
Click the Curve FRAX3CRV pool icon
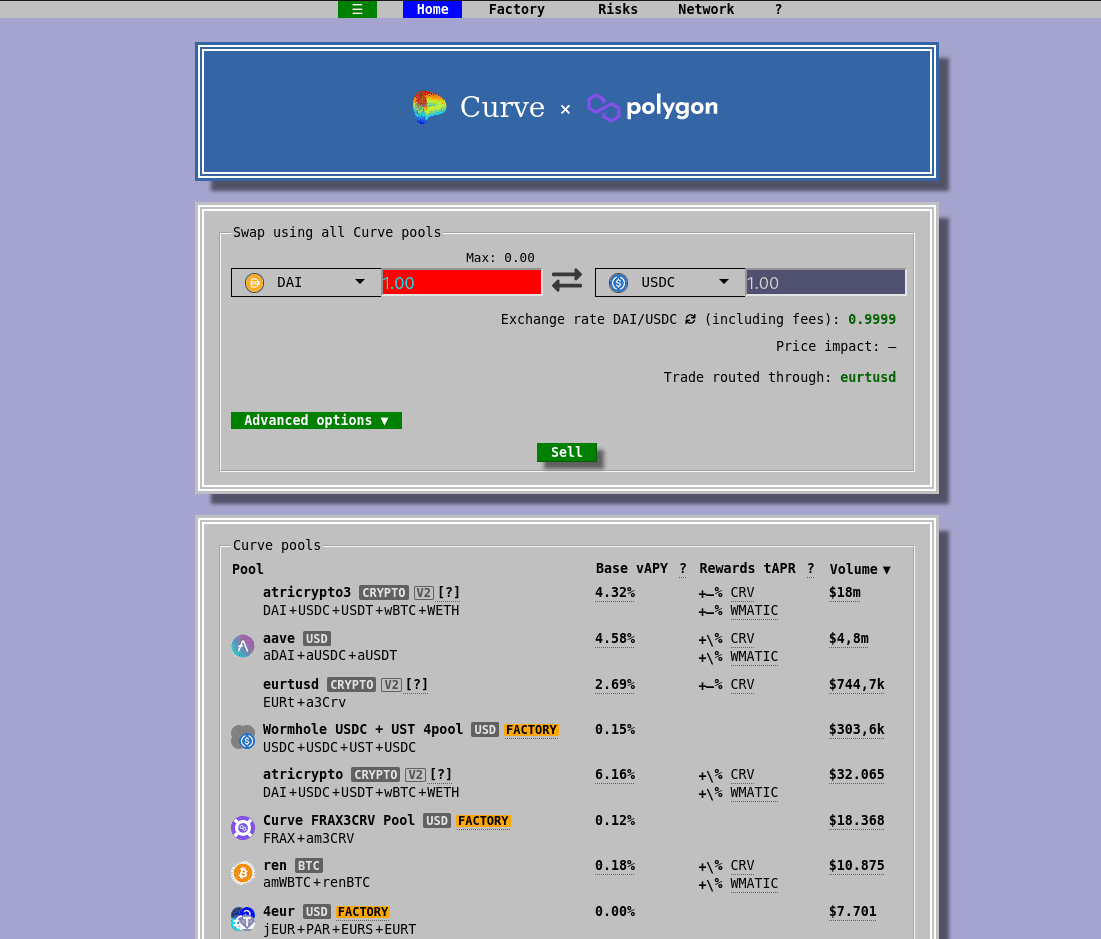pyautogui.click(x=243, y=828)
